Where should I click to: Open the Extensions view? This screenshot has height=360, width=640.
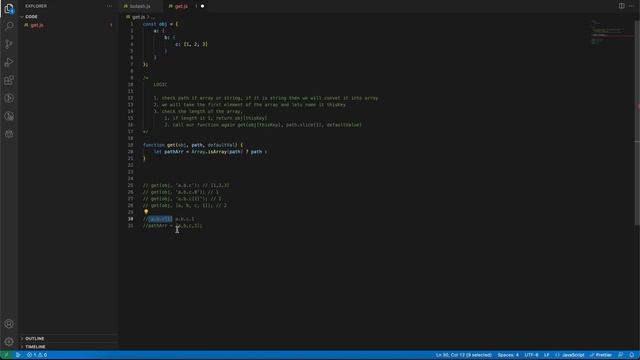click(9, 80)
